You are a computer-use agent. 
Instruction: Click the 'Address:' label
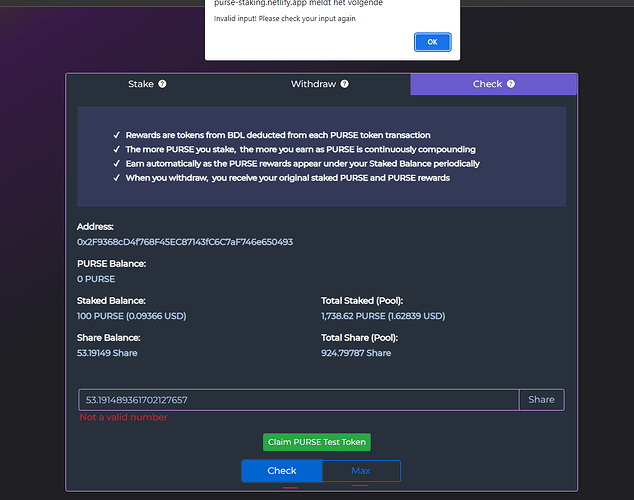(95, 227)
